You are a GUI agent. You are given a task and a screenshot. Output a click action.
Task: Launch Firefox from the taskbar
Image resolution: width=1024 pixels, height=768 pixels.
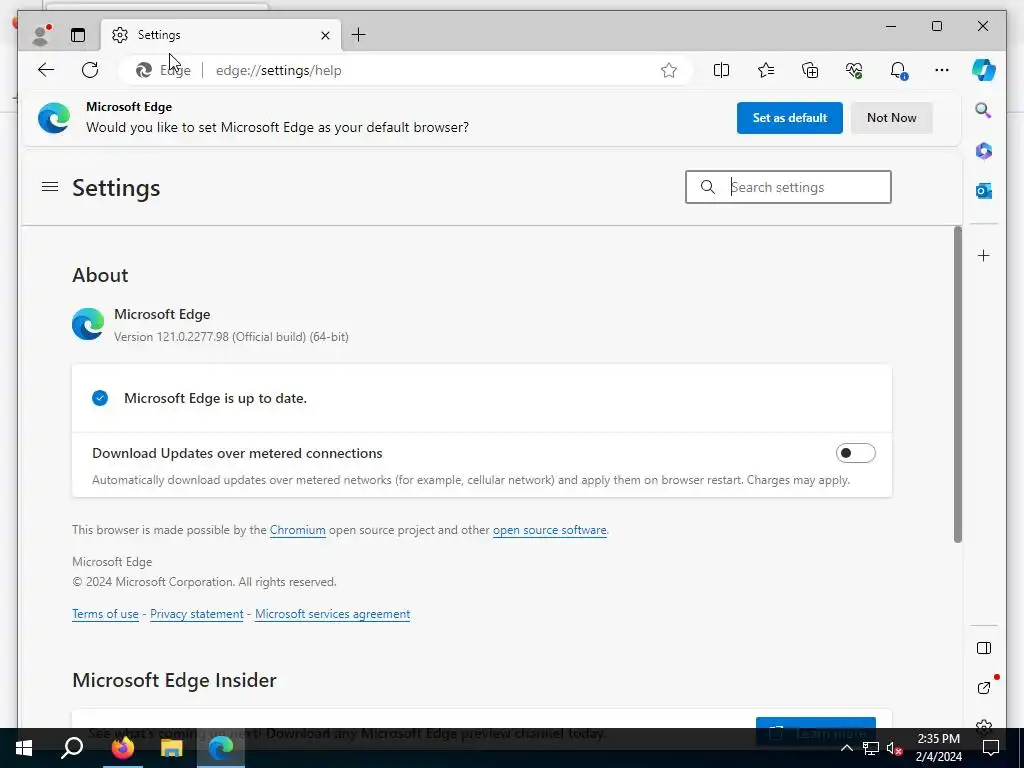122,748
